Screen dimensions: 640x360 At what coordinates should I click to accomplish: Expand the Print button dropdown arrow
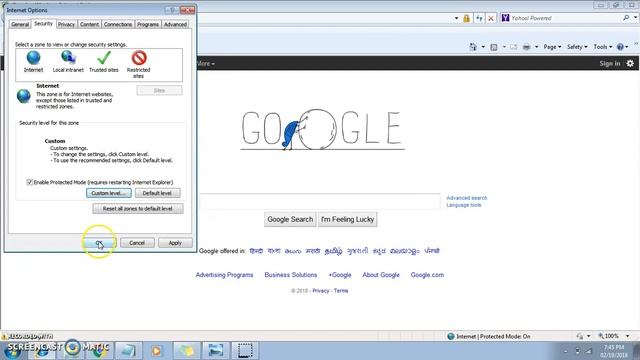[536, 47]
